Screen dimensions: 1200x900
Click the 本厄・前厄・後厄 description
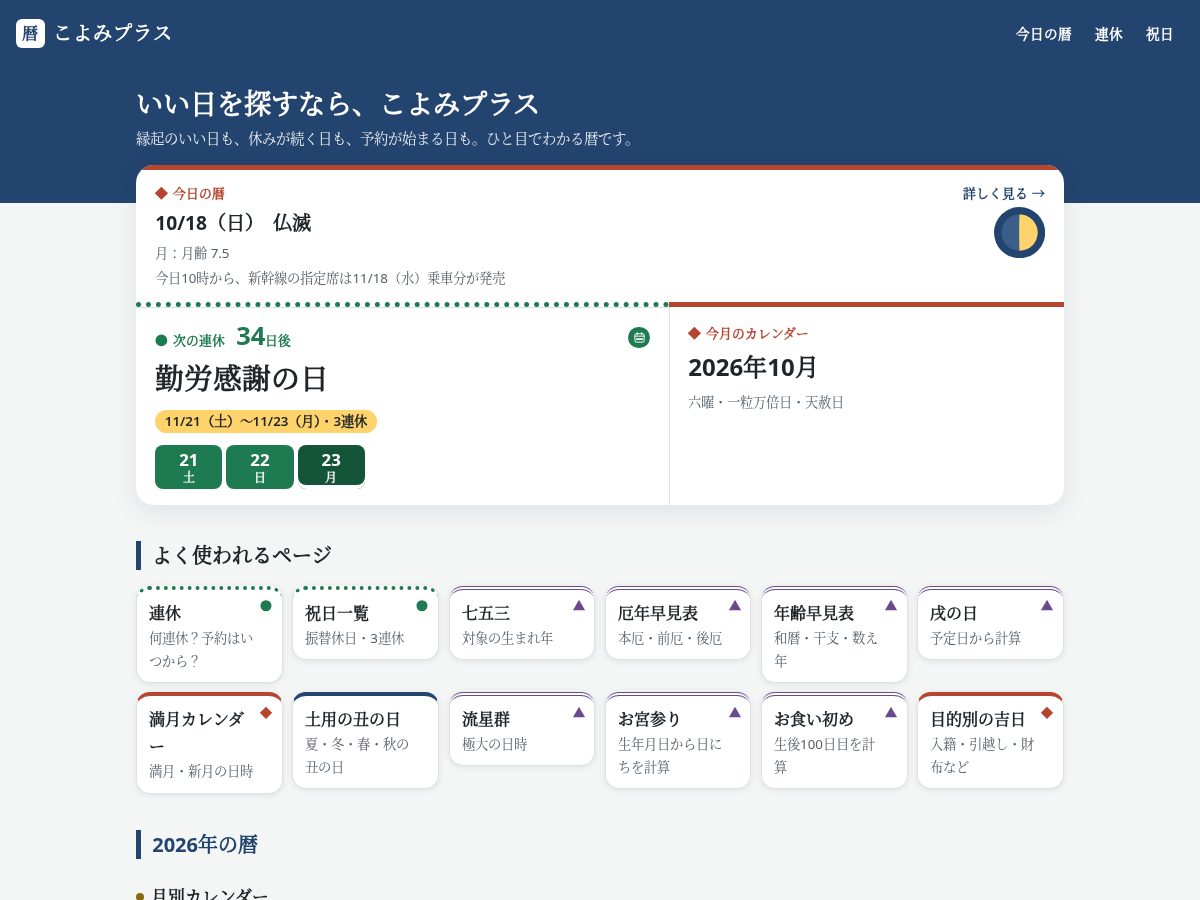pos(670,638)
